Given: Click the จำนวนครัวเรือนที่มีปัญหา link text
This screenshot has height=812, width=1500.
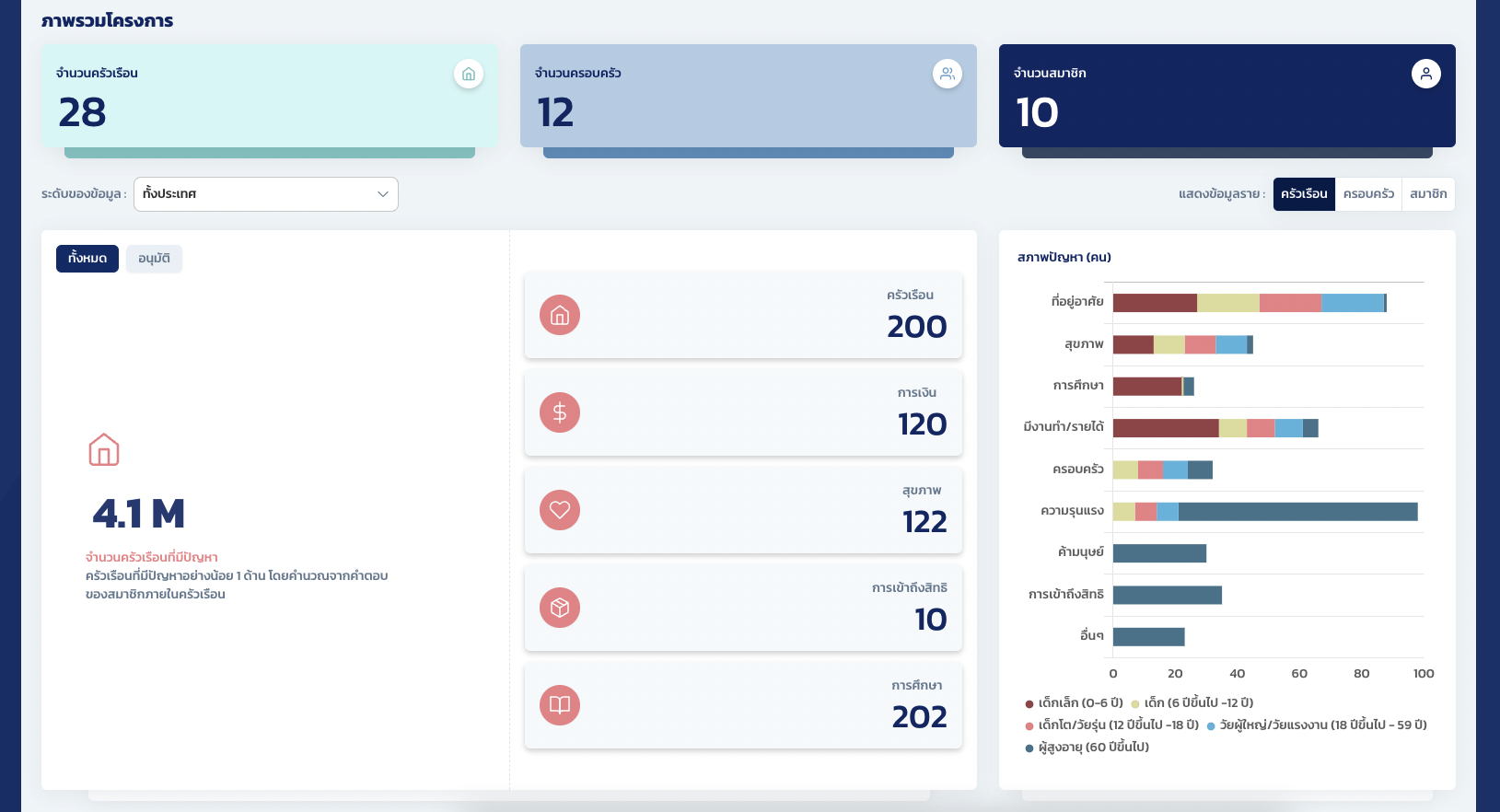Looking at the screenshot, I should click(x=152, y=557).
